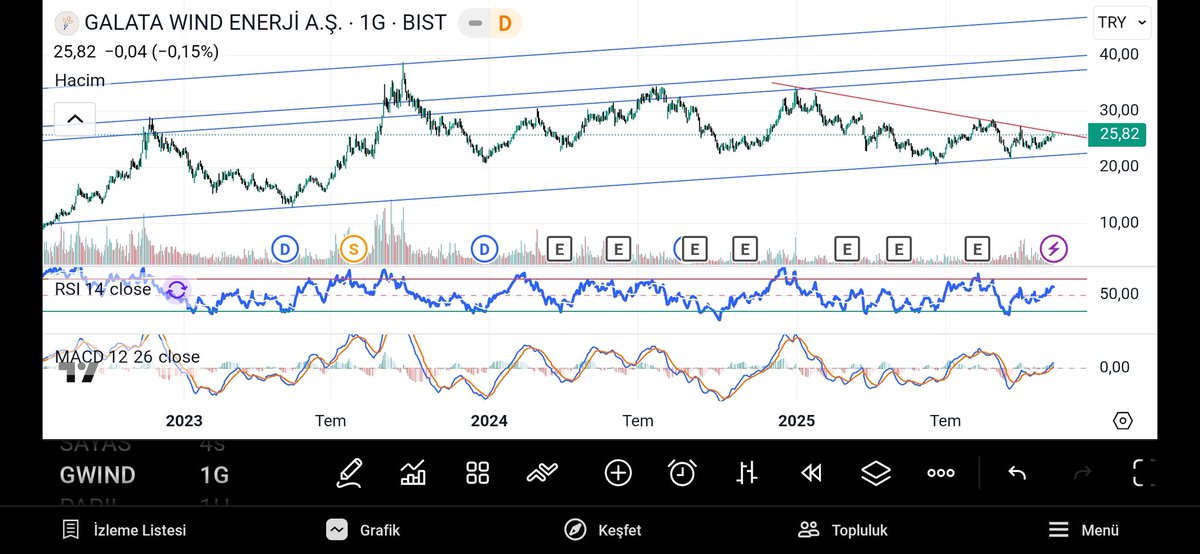
Task: Open the indicators chart icon
Action: [x=413, y=472]
